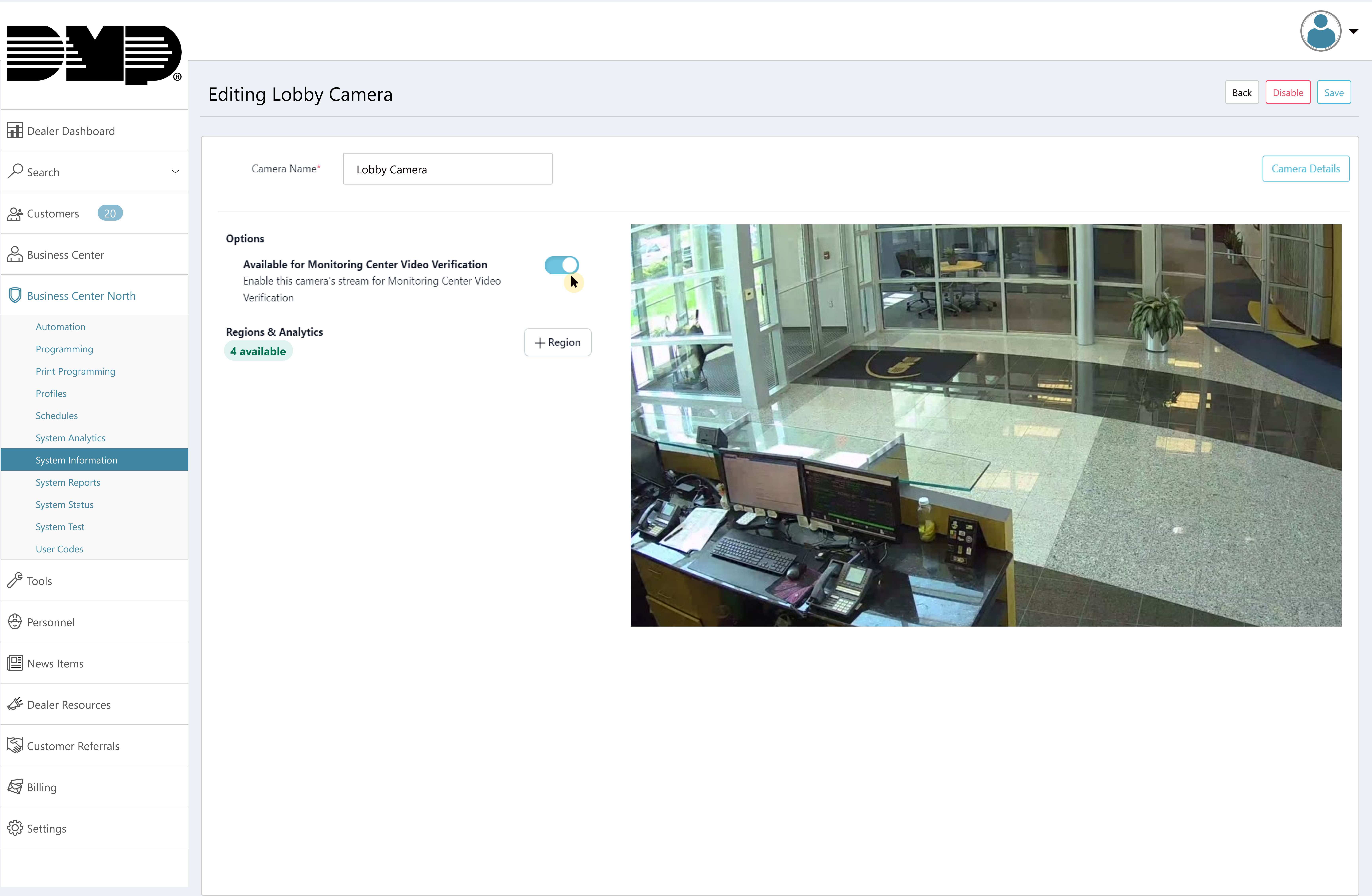Click the lobby camera video preview
This screenshot has width=1372, height=896.
point(986,425)
